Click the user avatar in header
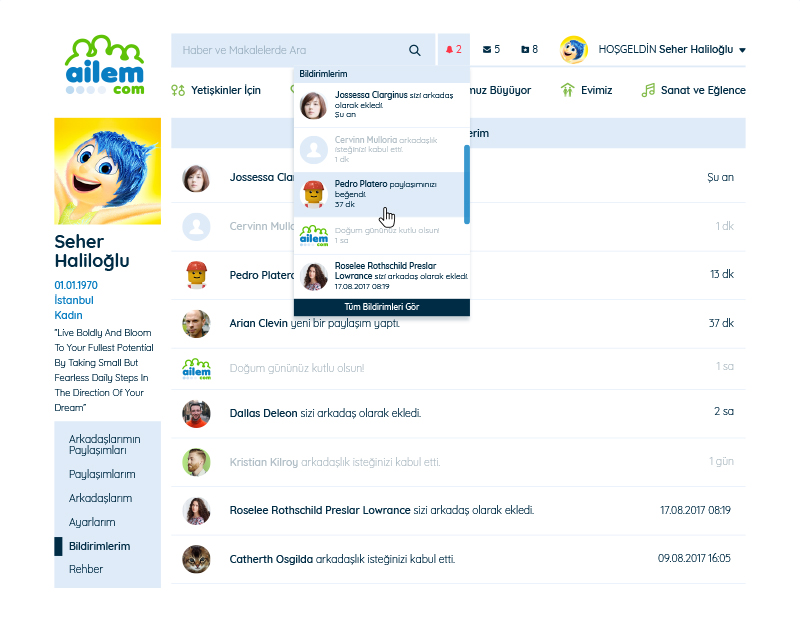This screenshot has width=800, height=625. click(x=574, y=49)
